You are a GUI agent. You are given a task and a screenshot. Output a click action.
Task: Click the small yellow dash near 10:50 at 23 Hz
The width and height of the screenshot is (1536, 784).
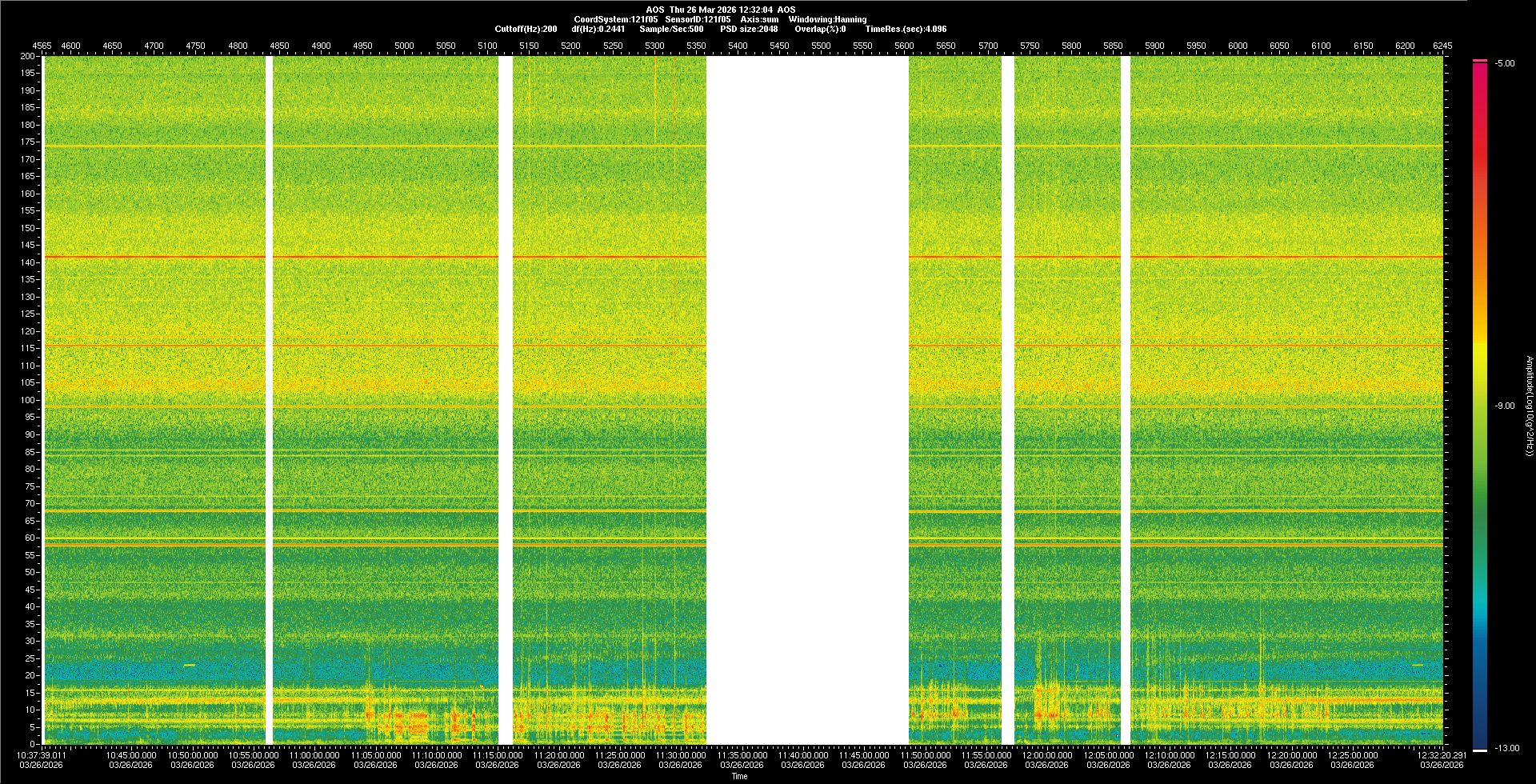point(190,665)
